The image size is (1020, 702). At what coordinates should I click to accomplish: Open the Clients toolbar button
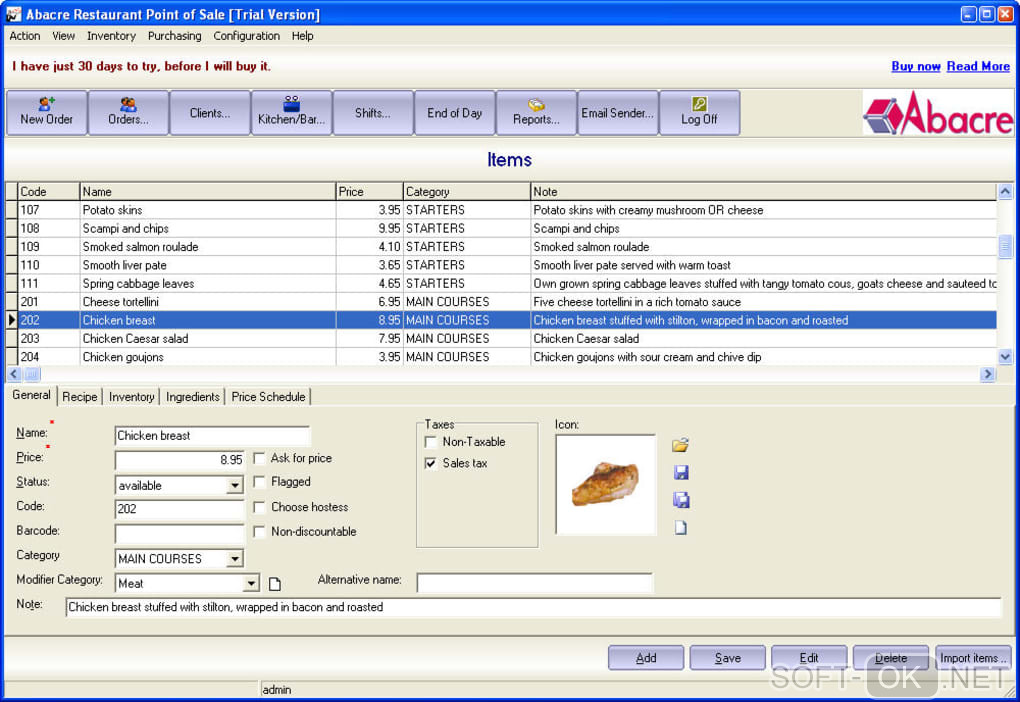pyautogui.click(x=209, y=113)
